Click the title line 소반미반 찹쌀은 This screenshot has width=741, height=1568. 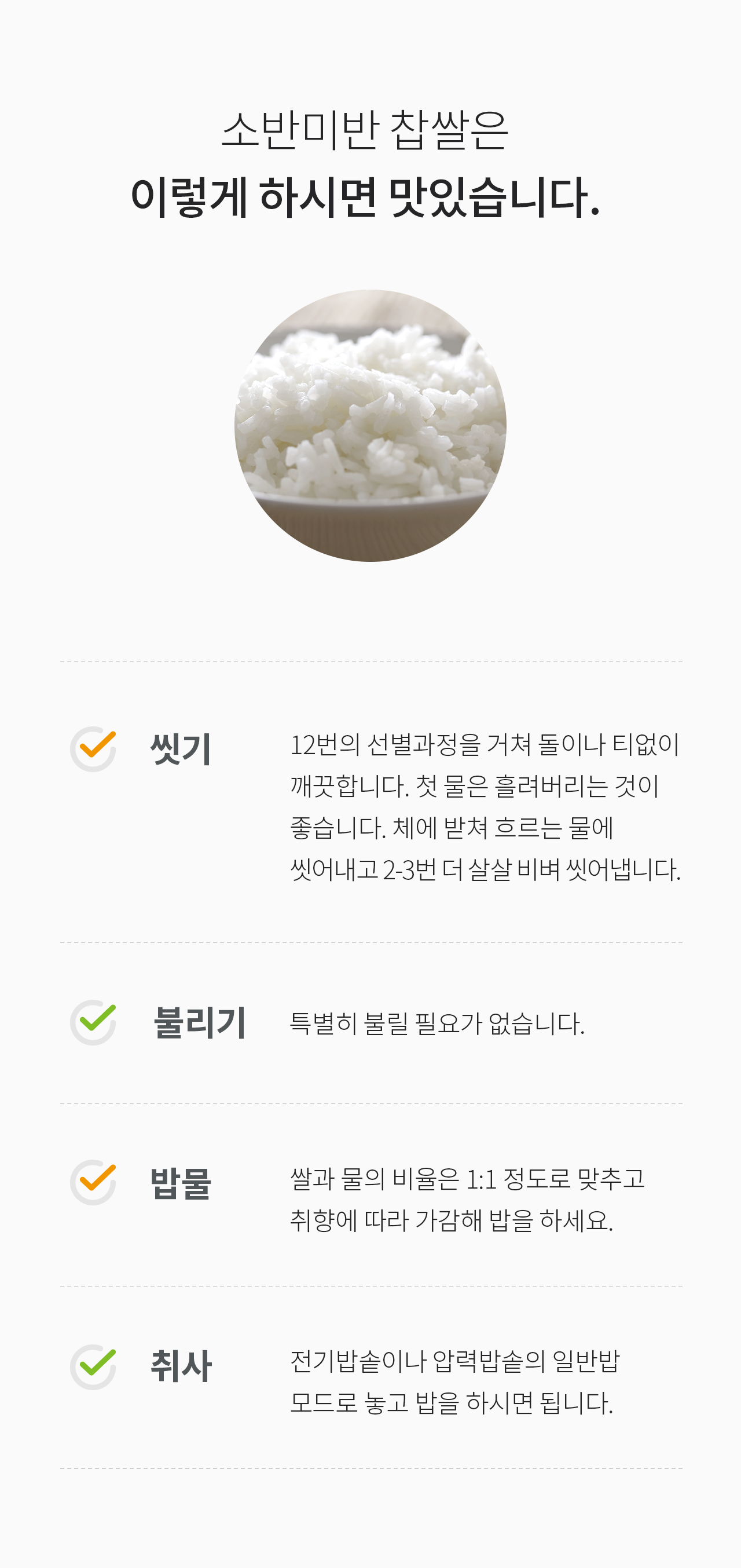click(365, 130)
